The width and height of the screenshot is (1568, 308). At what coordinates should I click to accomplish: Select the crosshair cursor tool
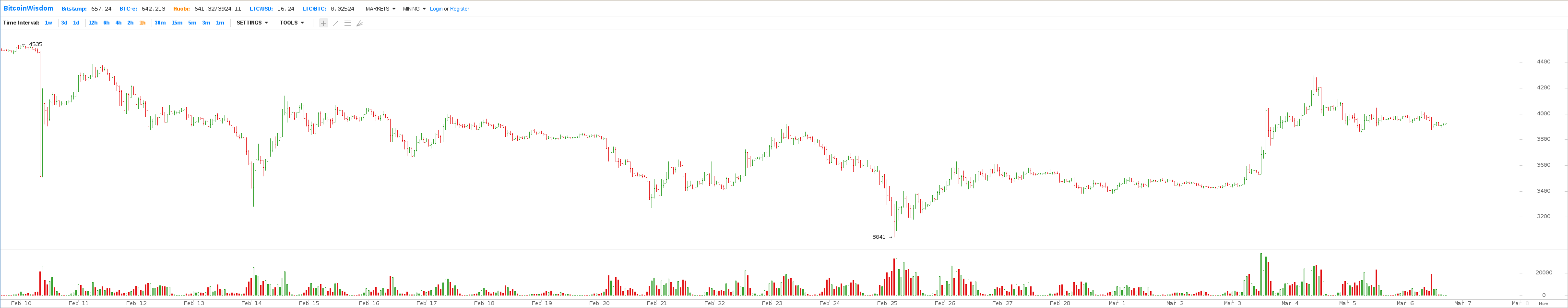point(323,23)
